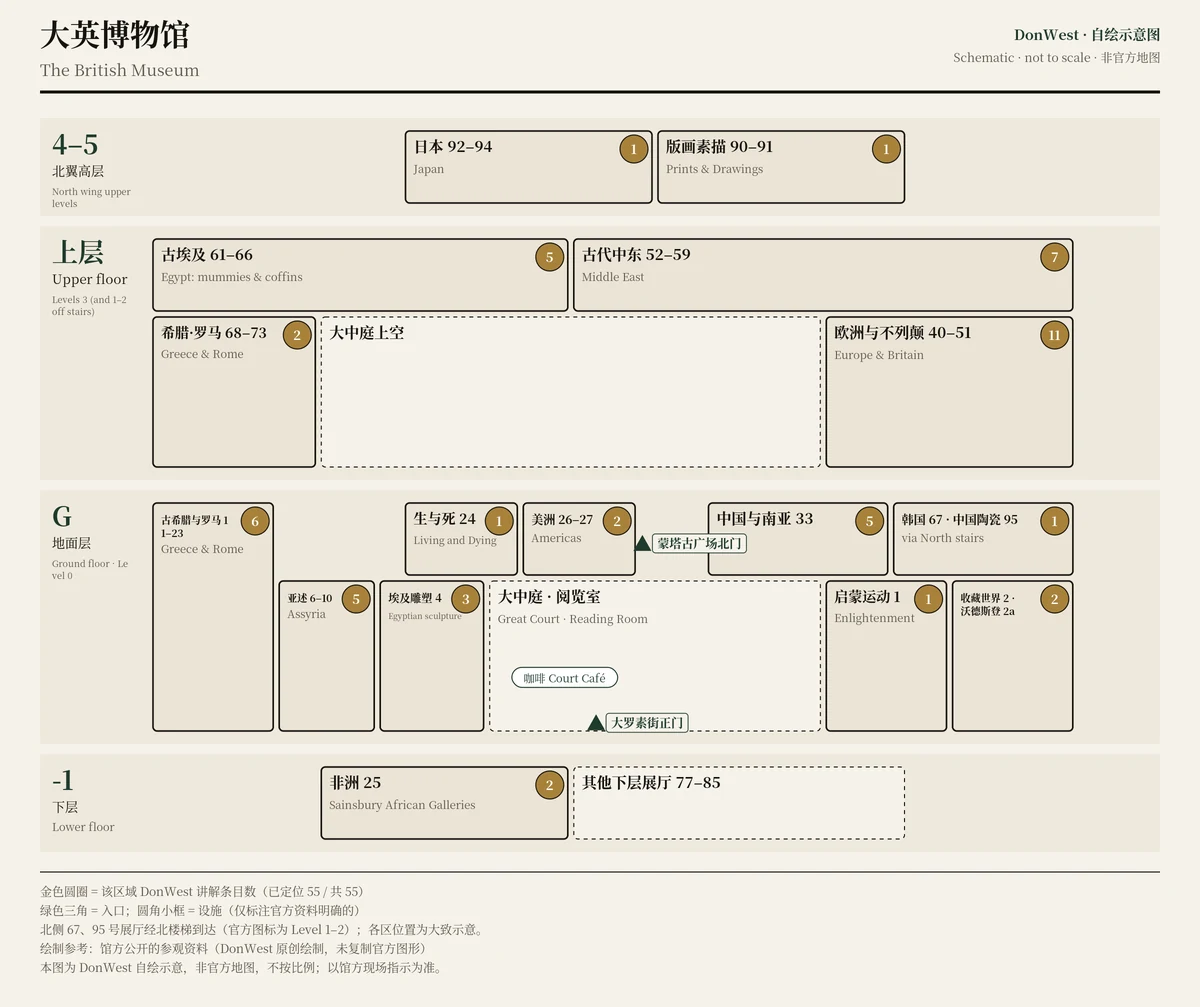
Task: Click the gold badge 2 on Greece & Rome 68–73
Action: pos(297,335)
